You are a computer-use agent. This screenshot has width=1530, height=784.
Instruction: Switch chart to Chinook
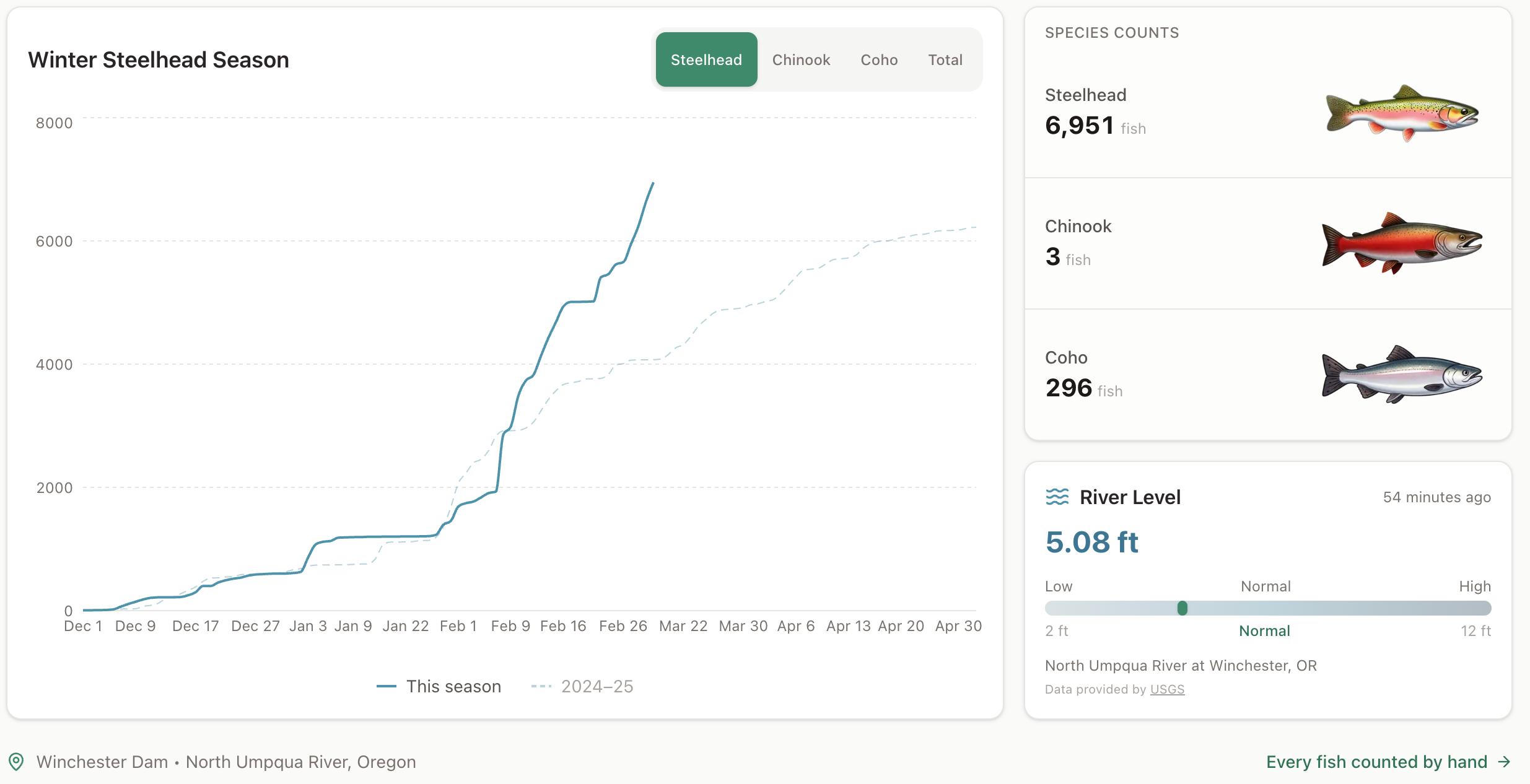[801, 59]
